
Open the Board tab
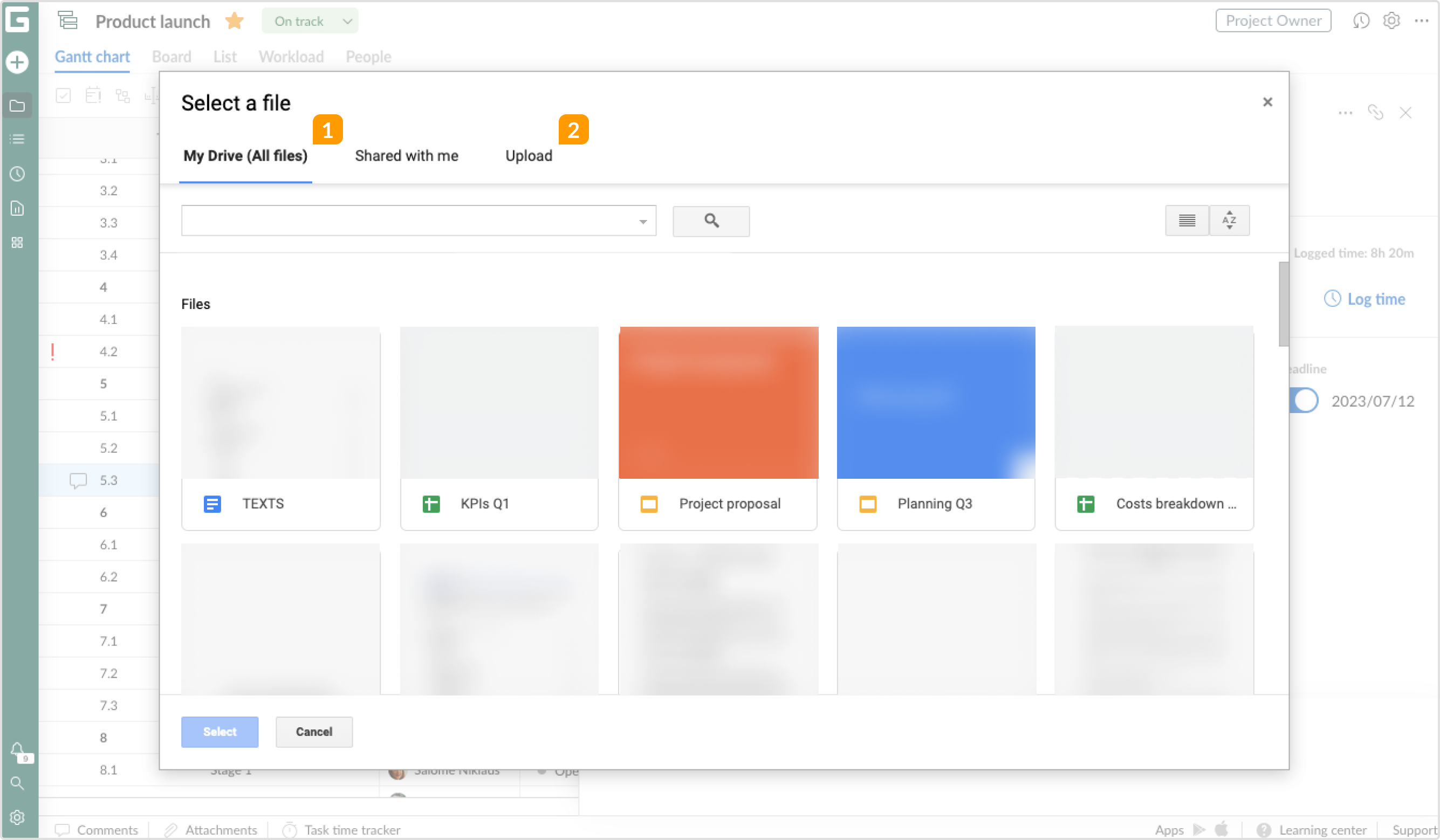coord(172,57)
